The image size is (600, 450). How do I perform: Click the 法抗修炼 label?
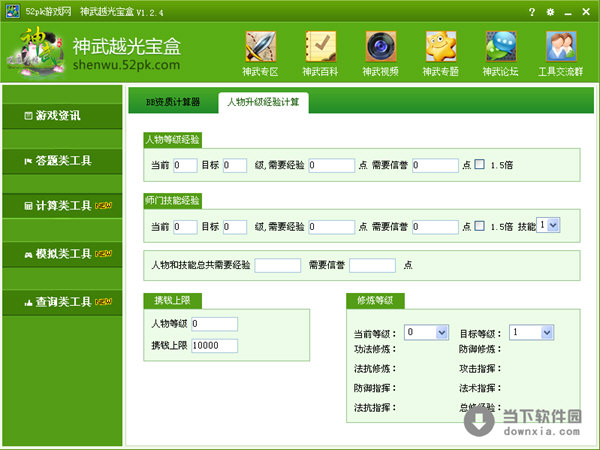pyautogui.click(x=375, y=369)
